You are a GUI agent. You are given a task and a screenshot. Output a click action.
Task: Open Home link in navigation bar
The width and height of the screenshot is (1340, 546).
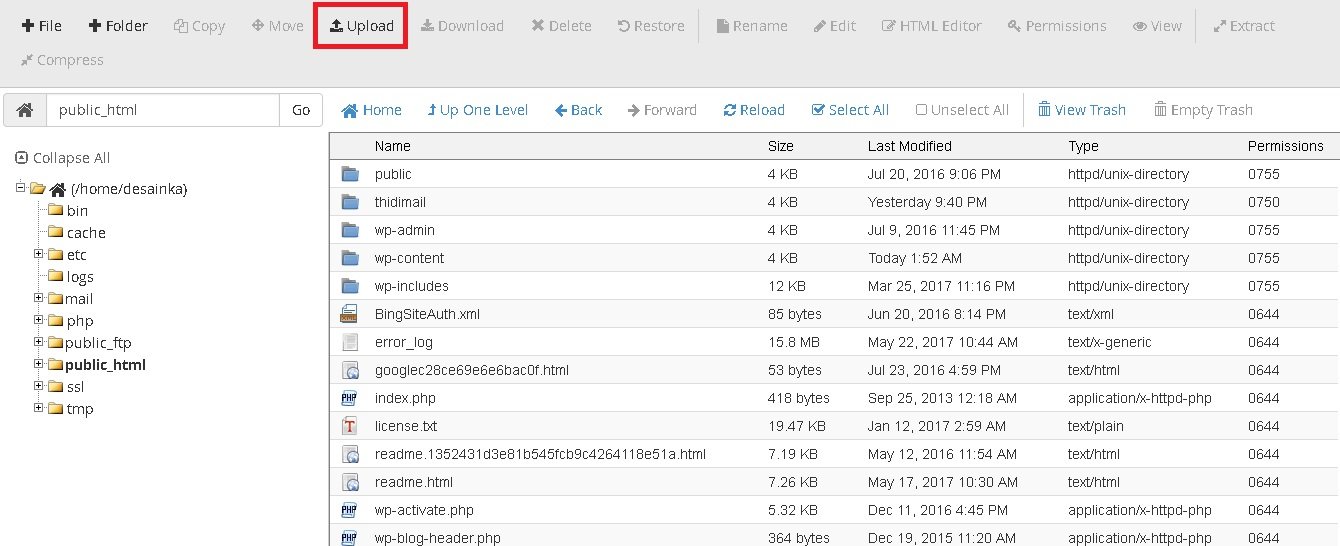[372, 110]
